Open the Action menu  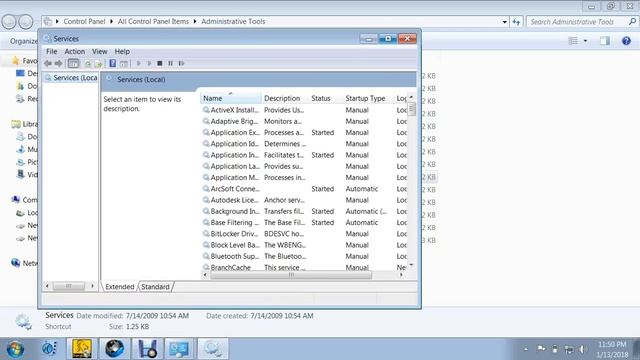75,51
